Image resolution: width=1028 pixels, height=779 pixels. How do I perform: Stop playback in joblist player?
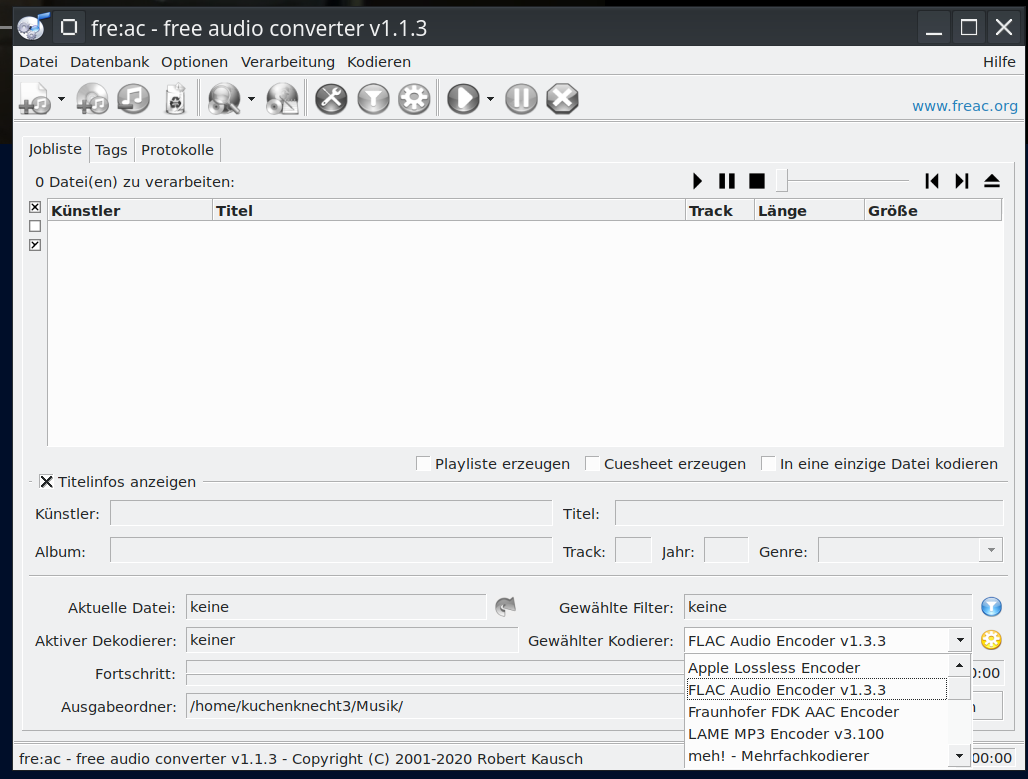point(757,181)
